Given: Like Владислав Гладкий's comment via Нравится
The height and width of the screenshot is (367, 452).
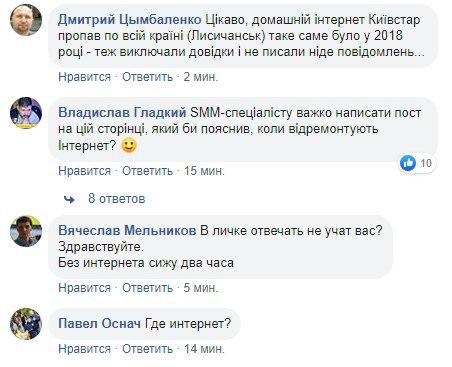Looking at the screenshot, I should tap(84, 171).
